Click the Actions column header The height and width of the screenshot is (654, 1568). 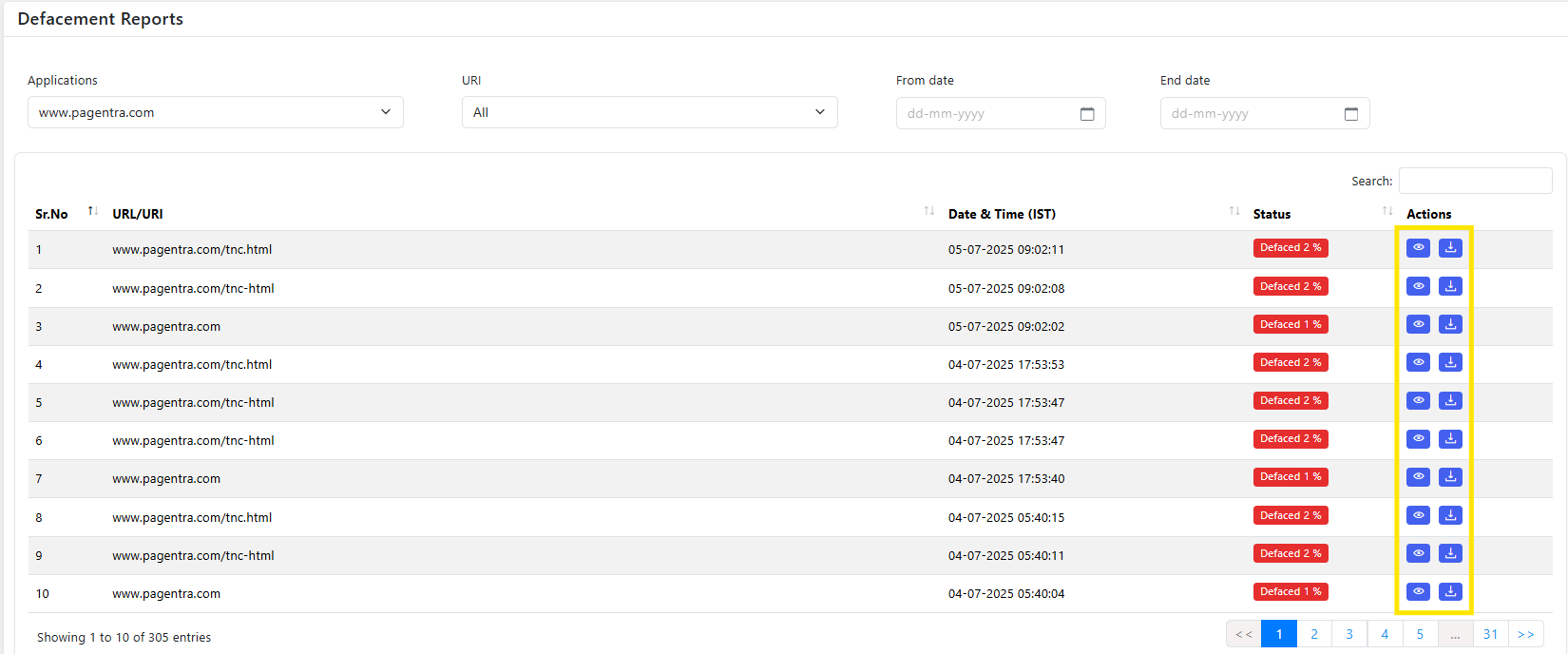pyautogui.click(x=1429, y=214)
